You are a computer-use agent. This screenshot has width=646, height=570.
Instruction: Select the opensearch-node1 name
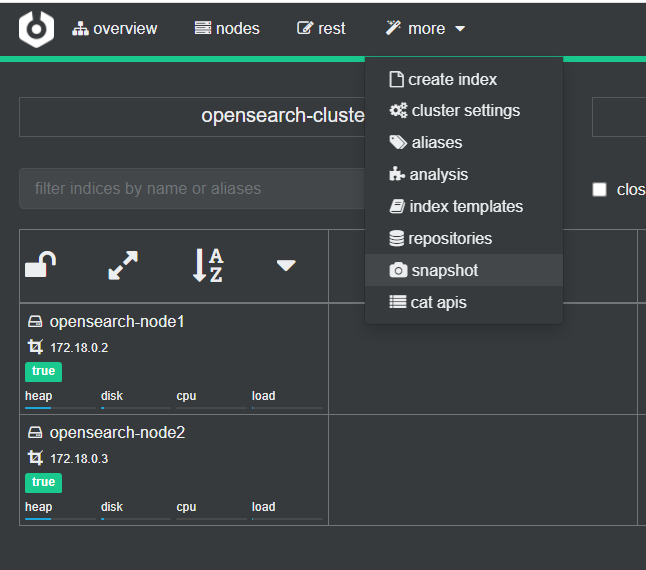[117, 322]
